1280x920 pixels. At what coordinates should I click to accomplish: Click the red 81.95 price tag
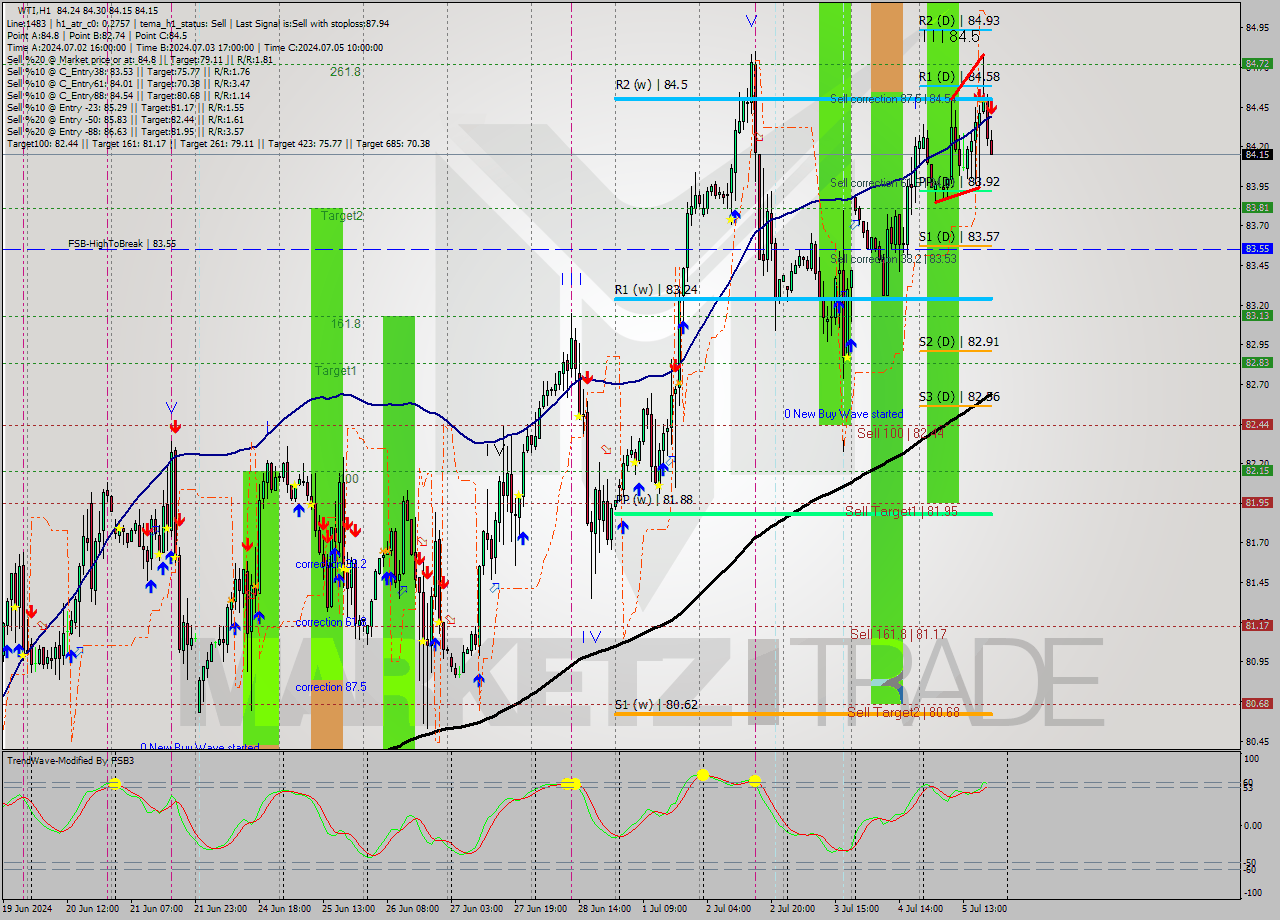click(1257, 502)
